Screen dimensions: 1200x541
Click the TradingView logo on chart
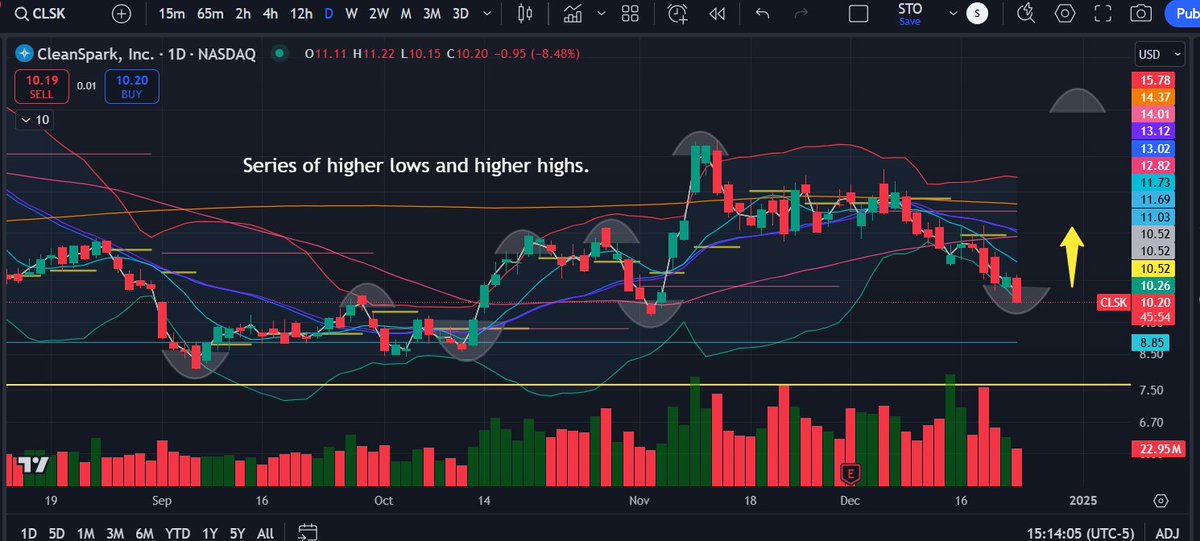(31, 465)
